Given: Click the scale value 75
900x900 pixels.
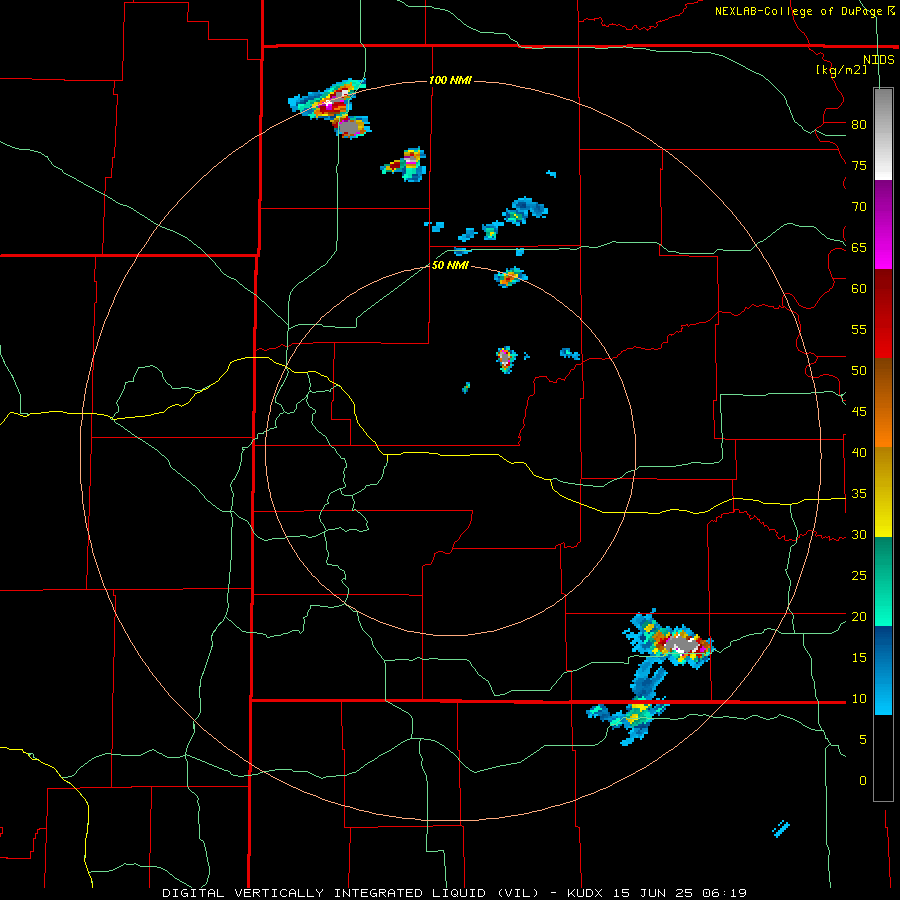Looking at the screenshot, I should point(859,165).
